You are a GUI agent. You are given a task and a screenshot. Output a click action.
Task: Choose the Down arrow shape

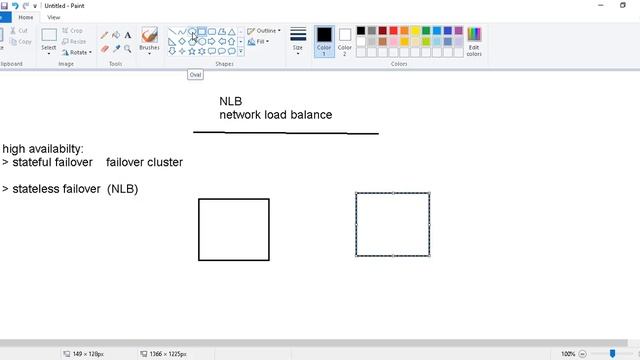[172, 51]
